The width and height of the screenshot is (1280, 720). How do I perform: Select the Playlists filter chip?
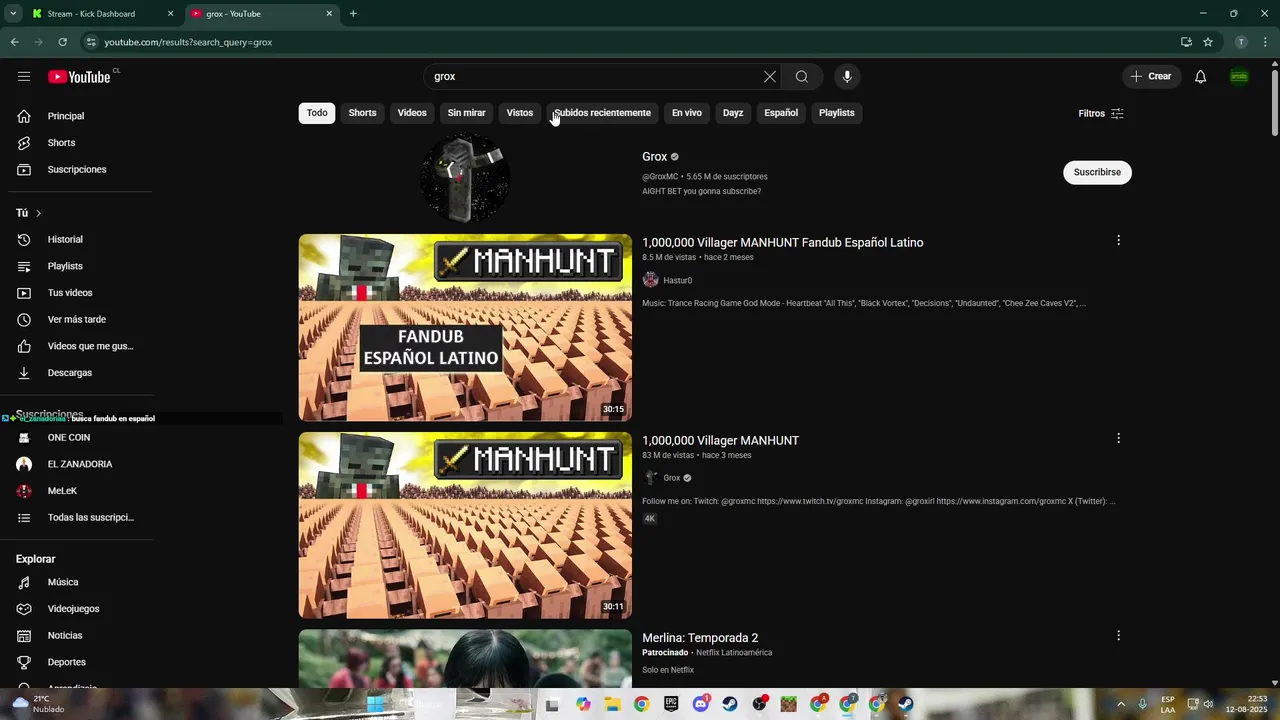837,113
